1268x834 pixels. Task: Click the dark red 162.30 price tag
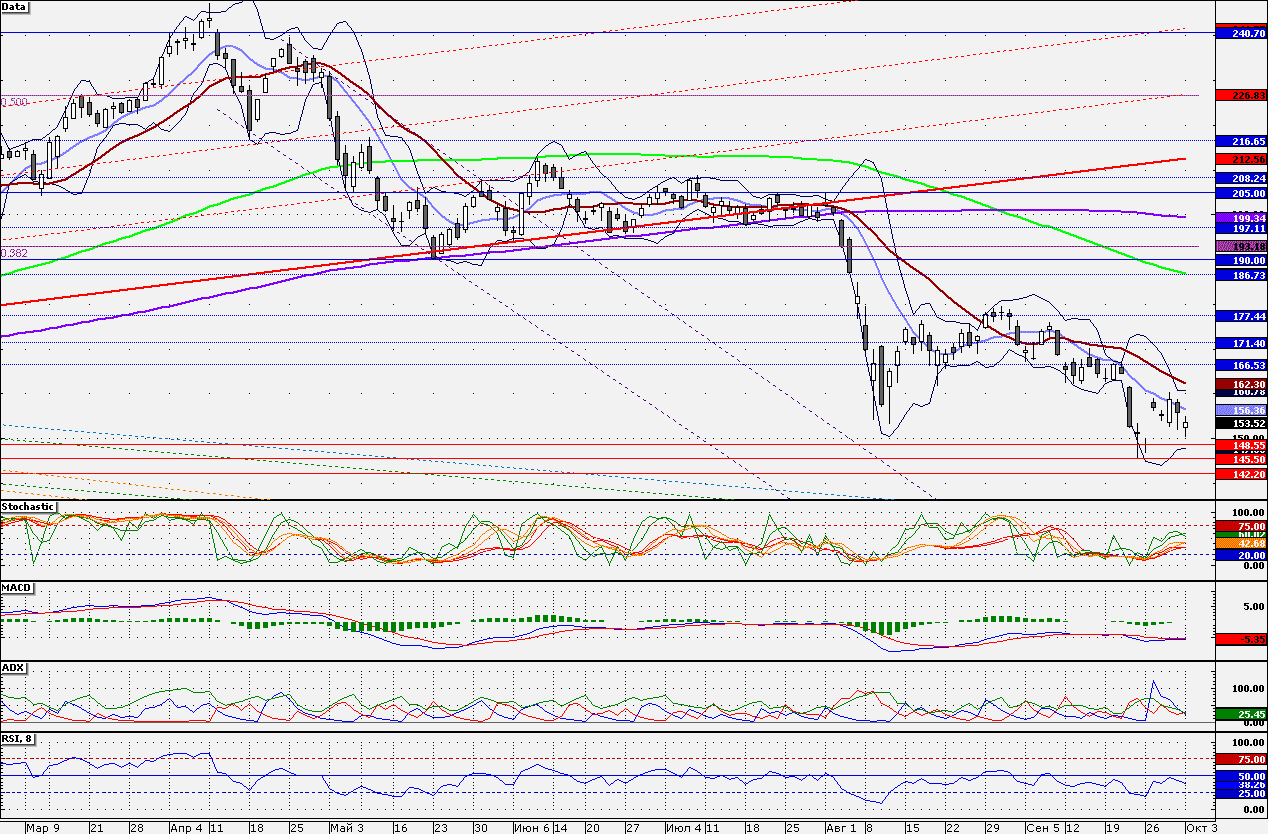1238,384
